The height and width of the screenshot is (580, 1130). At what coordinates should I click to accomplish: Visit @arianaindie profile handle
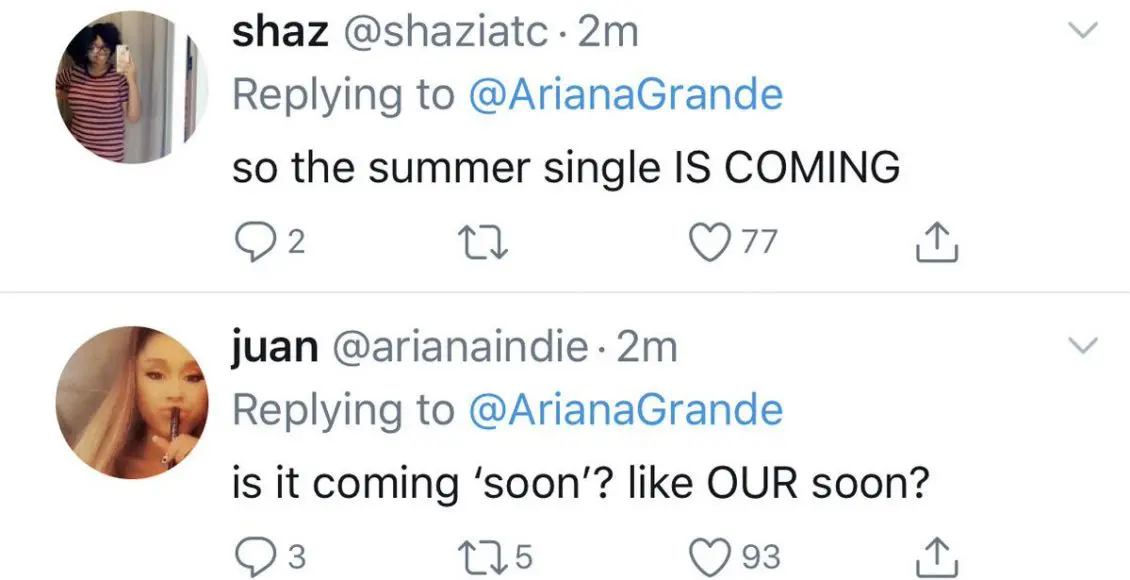(463, 348)
